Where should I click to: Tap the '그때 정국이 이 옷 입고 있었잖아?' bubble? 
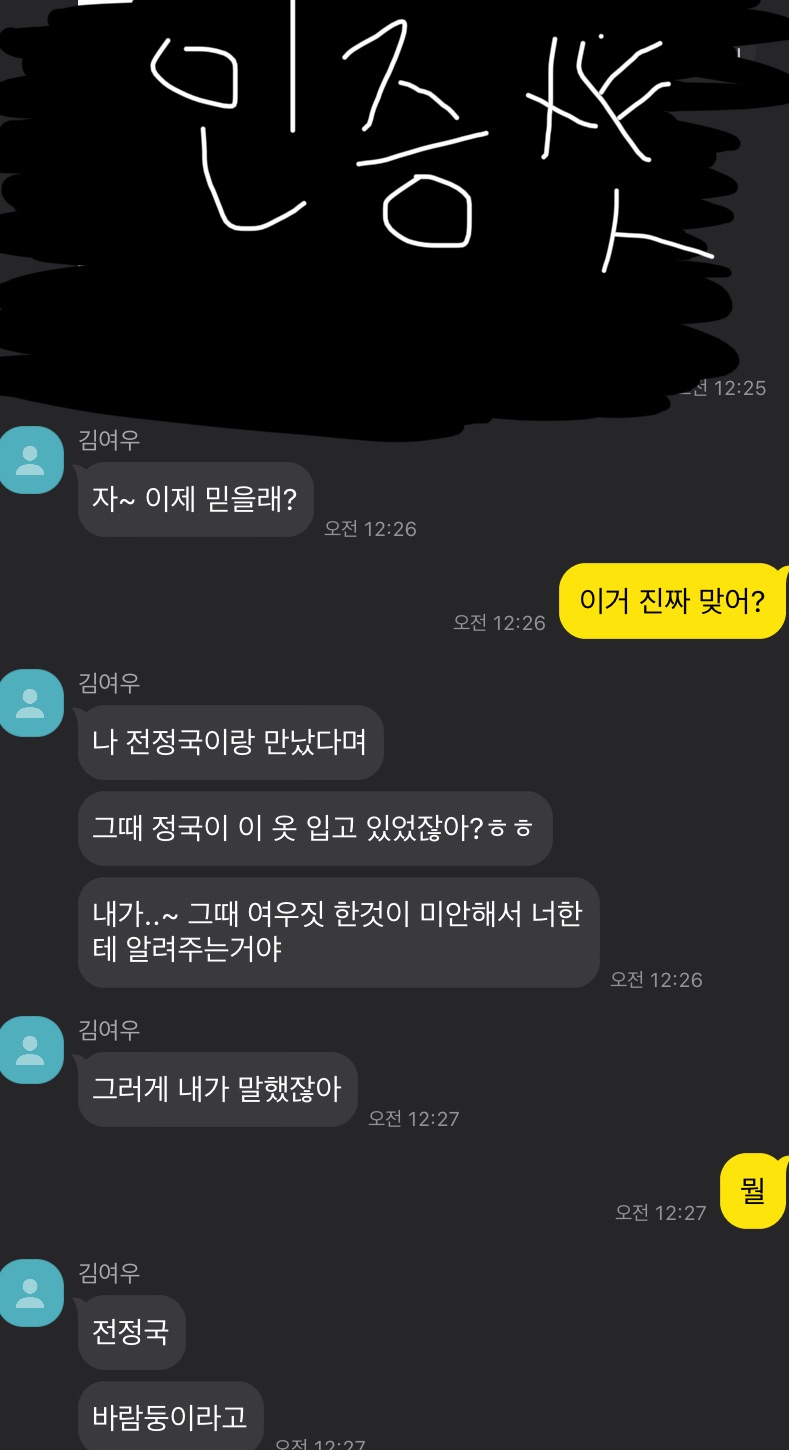(x=315, y=829)
